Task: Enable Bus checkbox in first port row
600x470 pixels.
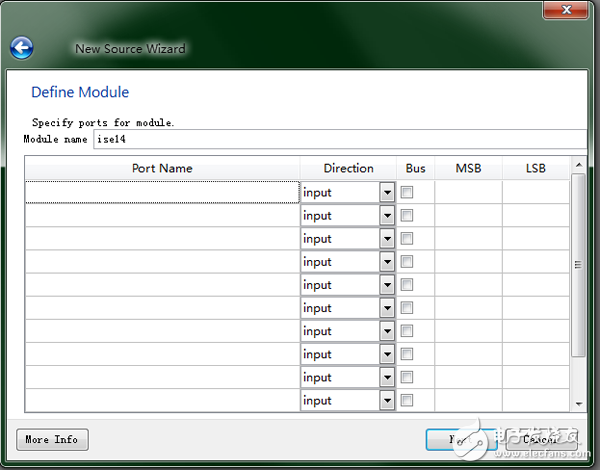Action: point(408,192)
